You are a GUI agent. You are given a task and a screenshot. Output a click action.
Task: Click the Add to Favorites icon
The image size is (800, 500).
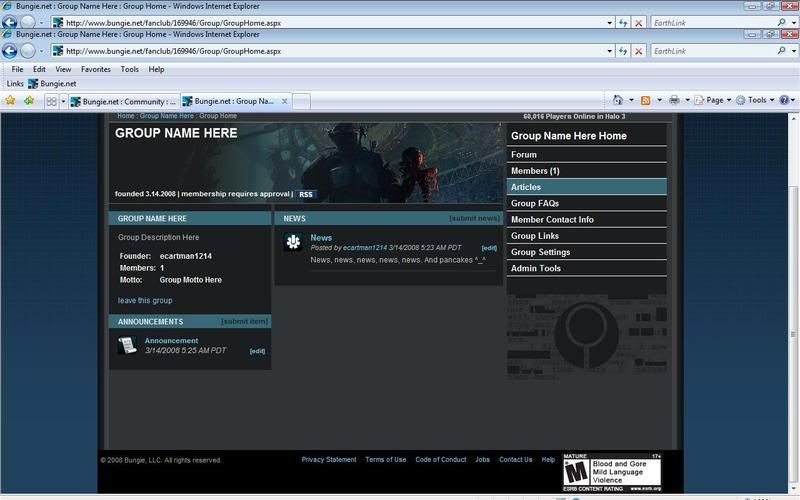click(29, 101)
